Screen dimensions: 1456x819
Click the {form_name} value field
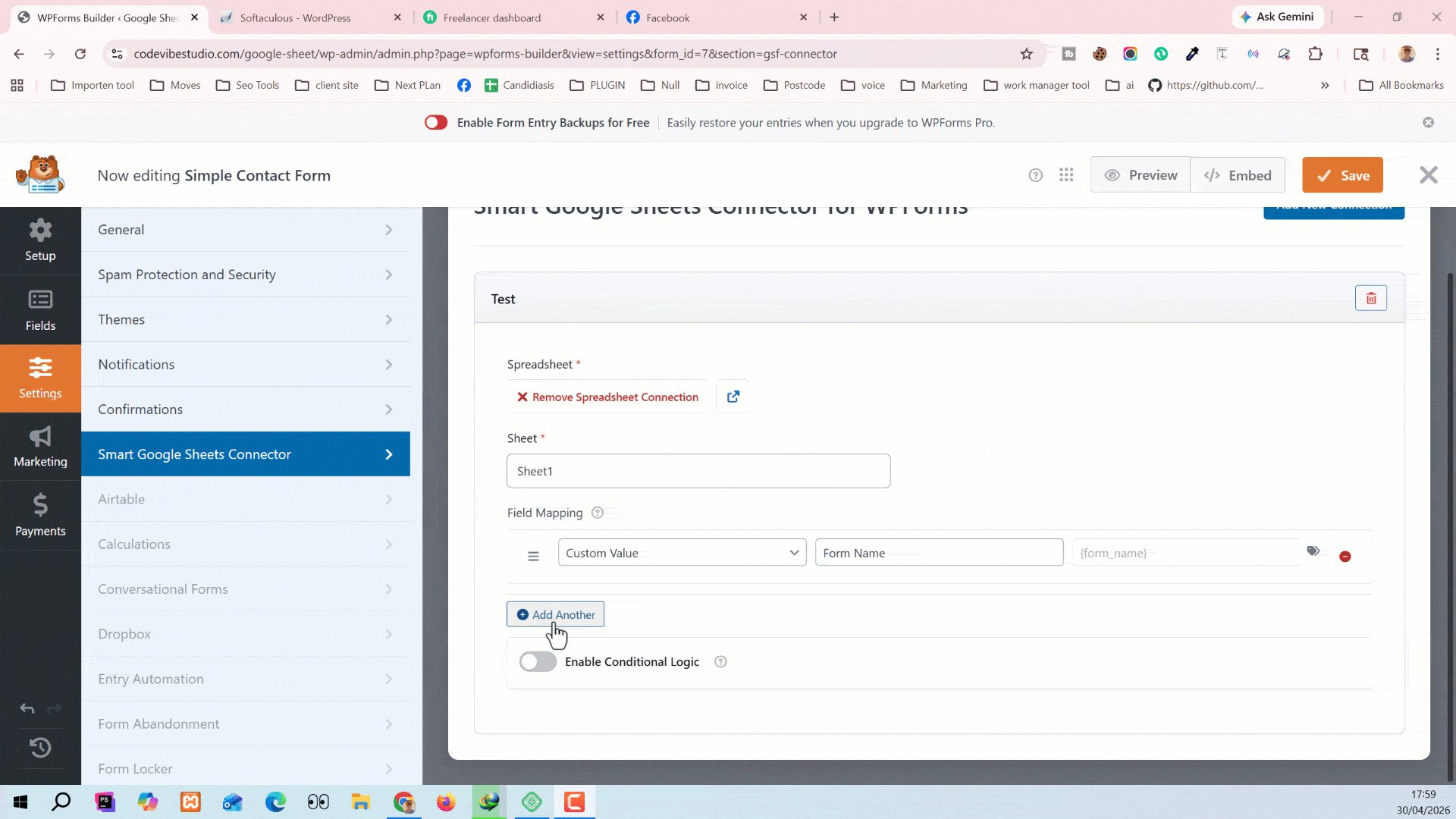[x=1187, y=553]
